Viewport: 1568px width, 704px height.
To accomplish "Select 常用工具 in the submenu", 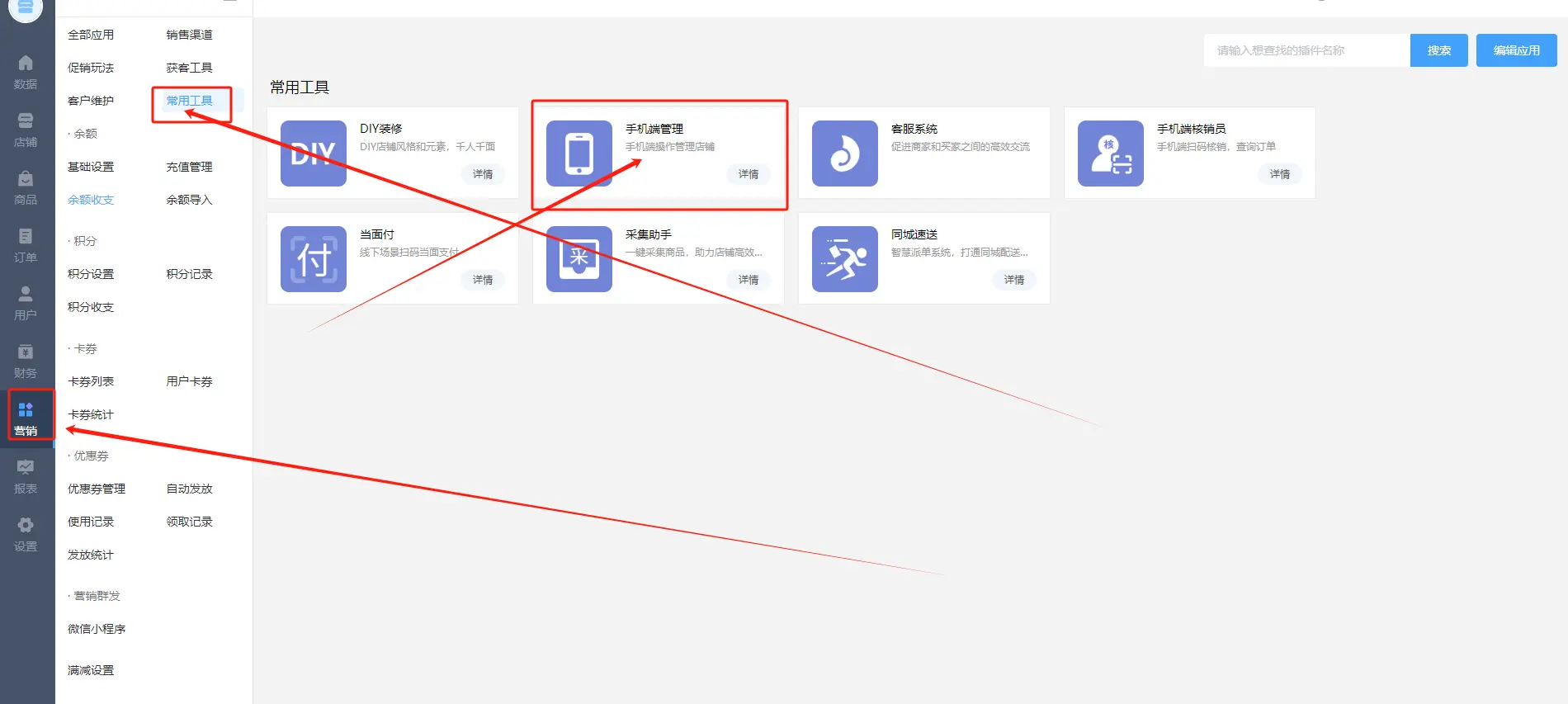I will click(189, 101).
